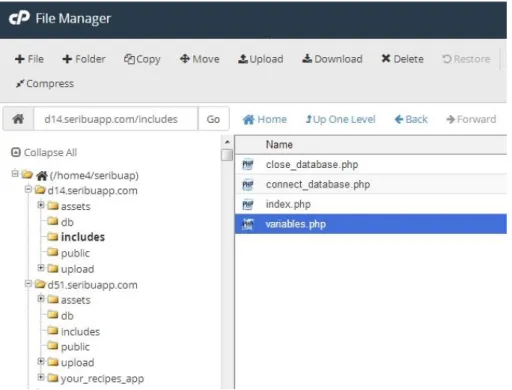Click the cPanel logo icon
The width and height of the screenshot is (512, 390).
coord(19,18)
